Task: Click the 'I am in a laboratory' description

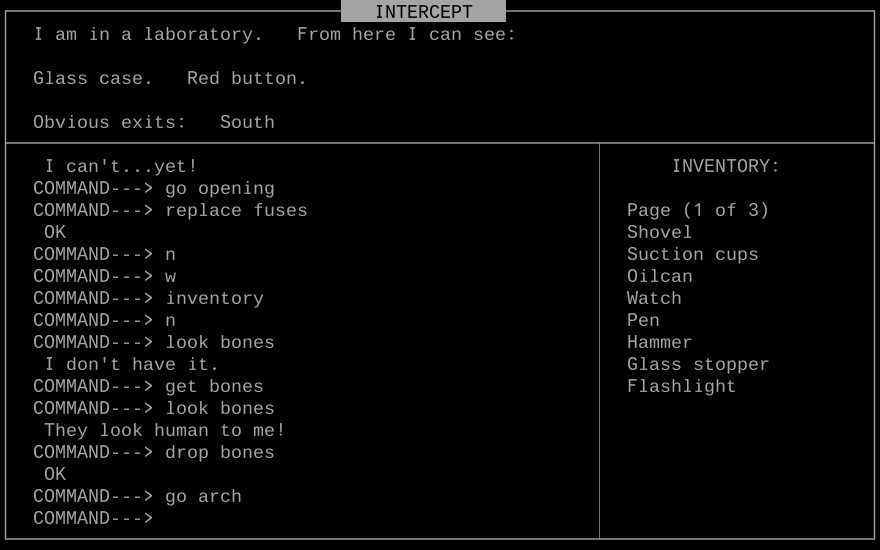Action: [x=148, y=34]
